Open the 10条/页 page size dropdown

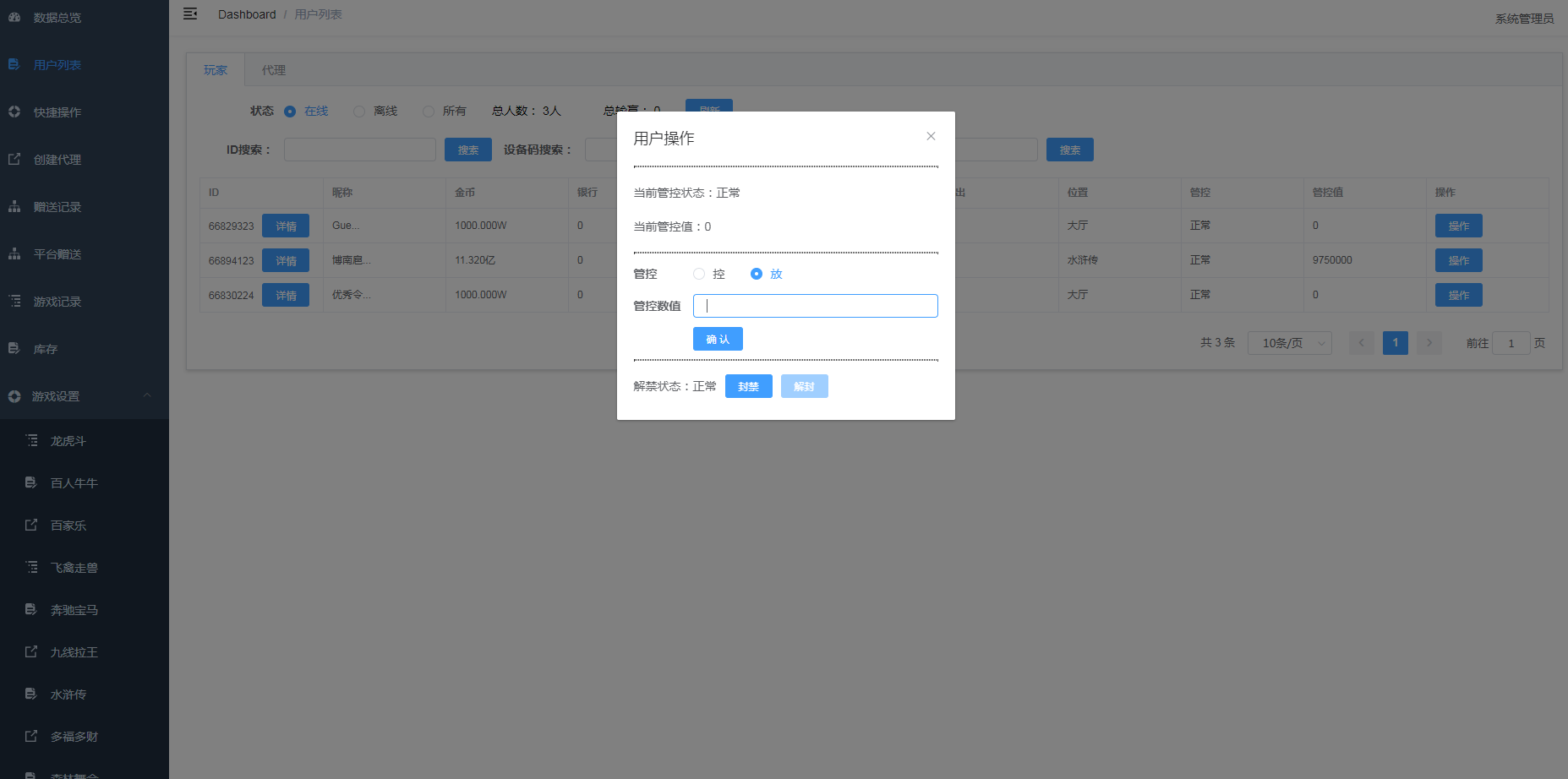[1289, 343]
